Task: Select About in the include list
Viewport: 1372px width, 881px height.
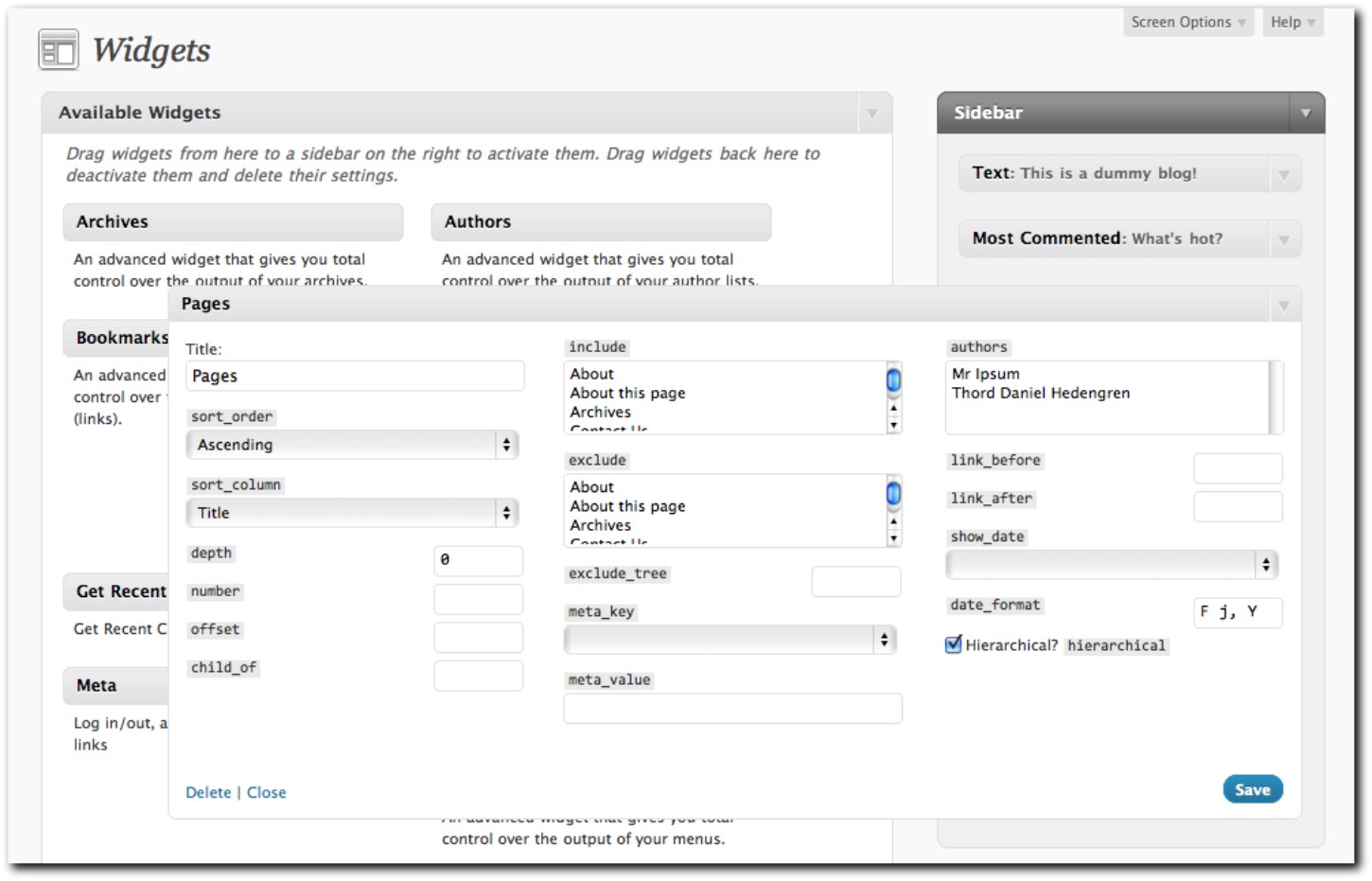Action: [x=591, y=374]
